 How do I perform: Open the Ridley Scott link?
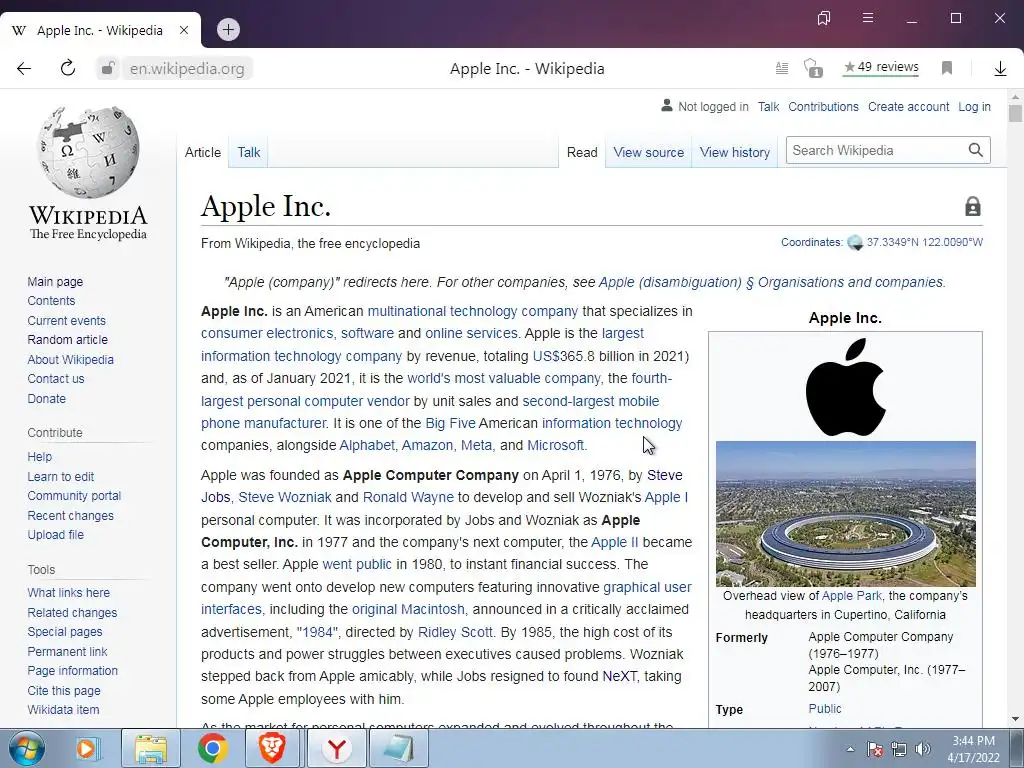pyautogui.click(x=455, y=632)
